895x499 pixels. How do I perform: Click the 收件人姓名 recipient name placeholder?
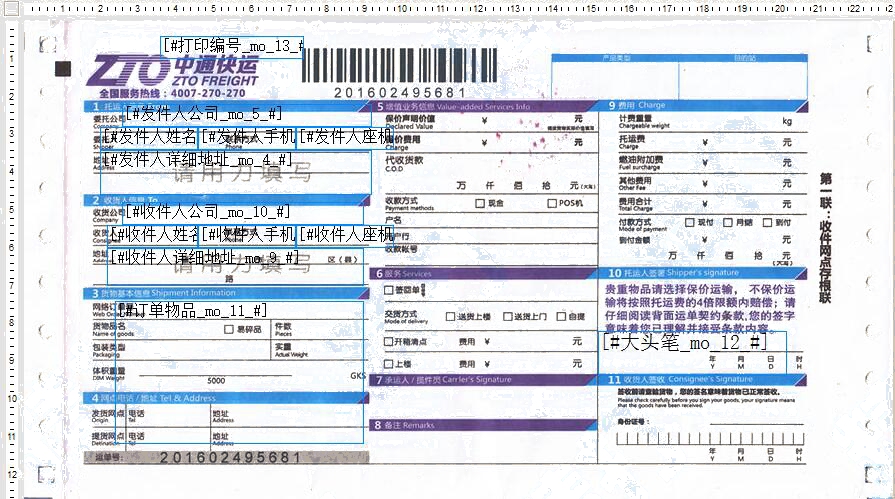click(154, 235)
